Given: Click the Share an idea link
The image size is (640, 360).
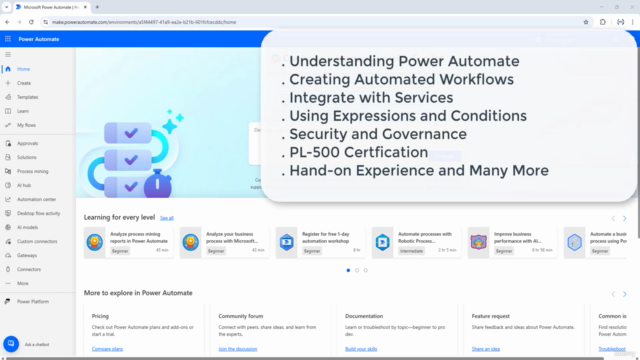Looking at the screenshot, I should pos(486,349).
